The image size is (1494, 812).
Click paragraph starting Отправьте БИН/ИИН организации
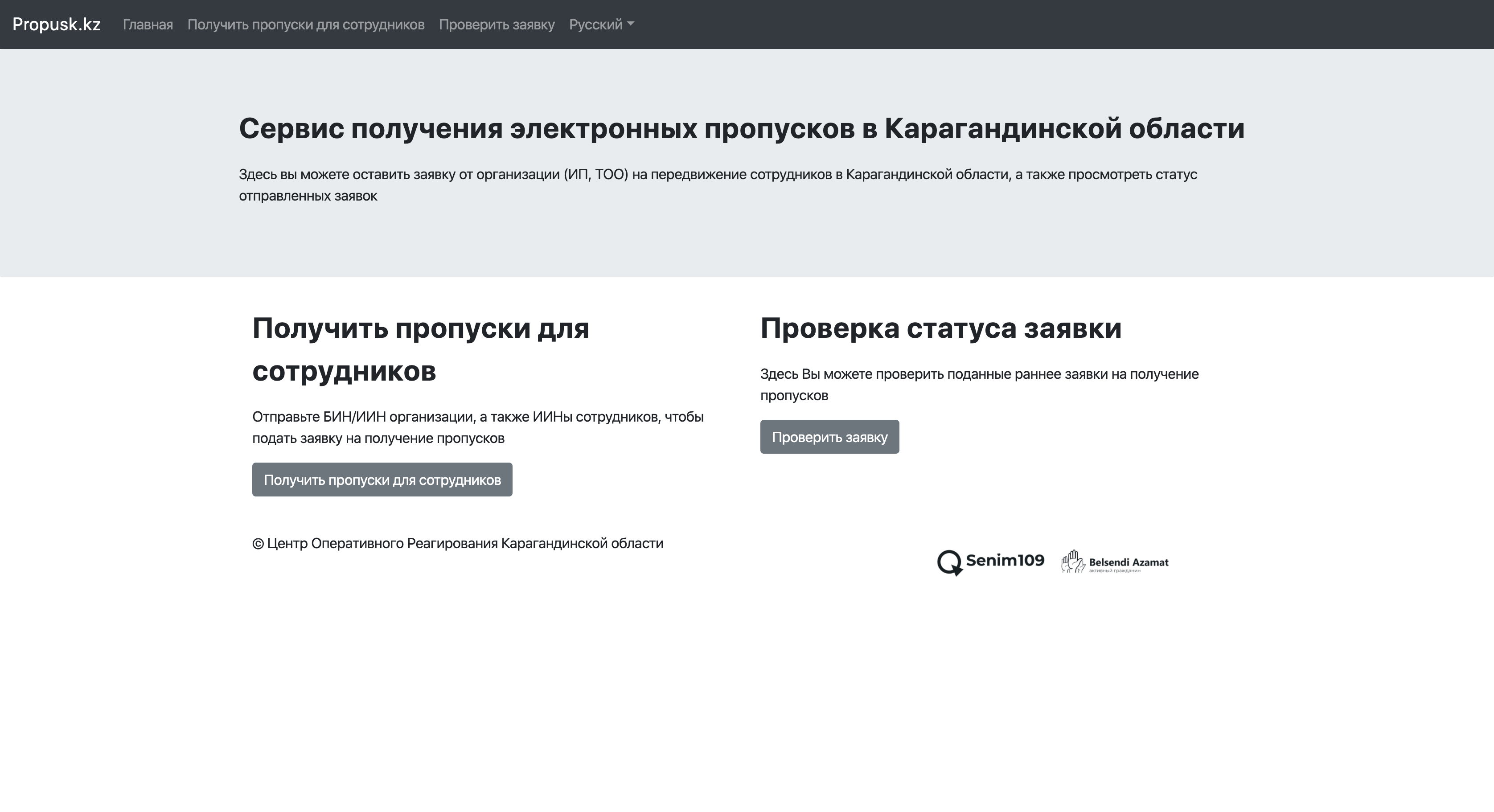point(478,427)
